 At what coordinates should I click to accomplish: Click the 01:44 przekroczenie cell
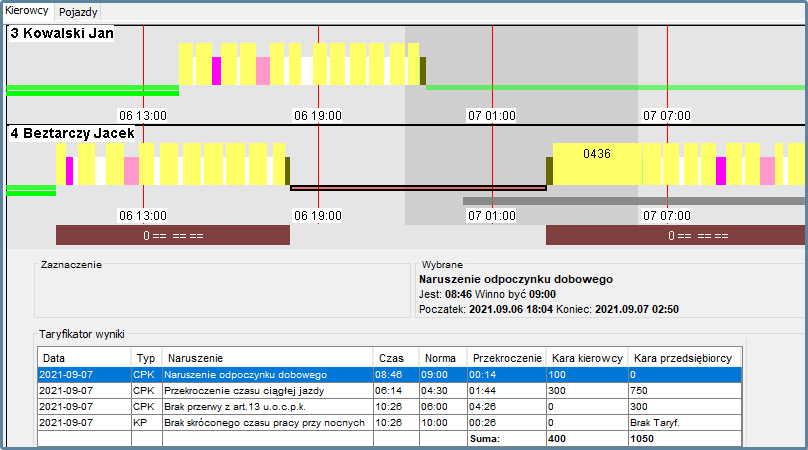(x=507, y=391)
